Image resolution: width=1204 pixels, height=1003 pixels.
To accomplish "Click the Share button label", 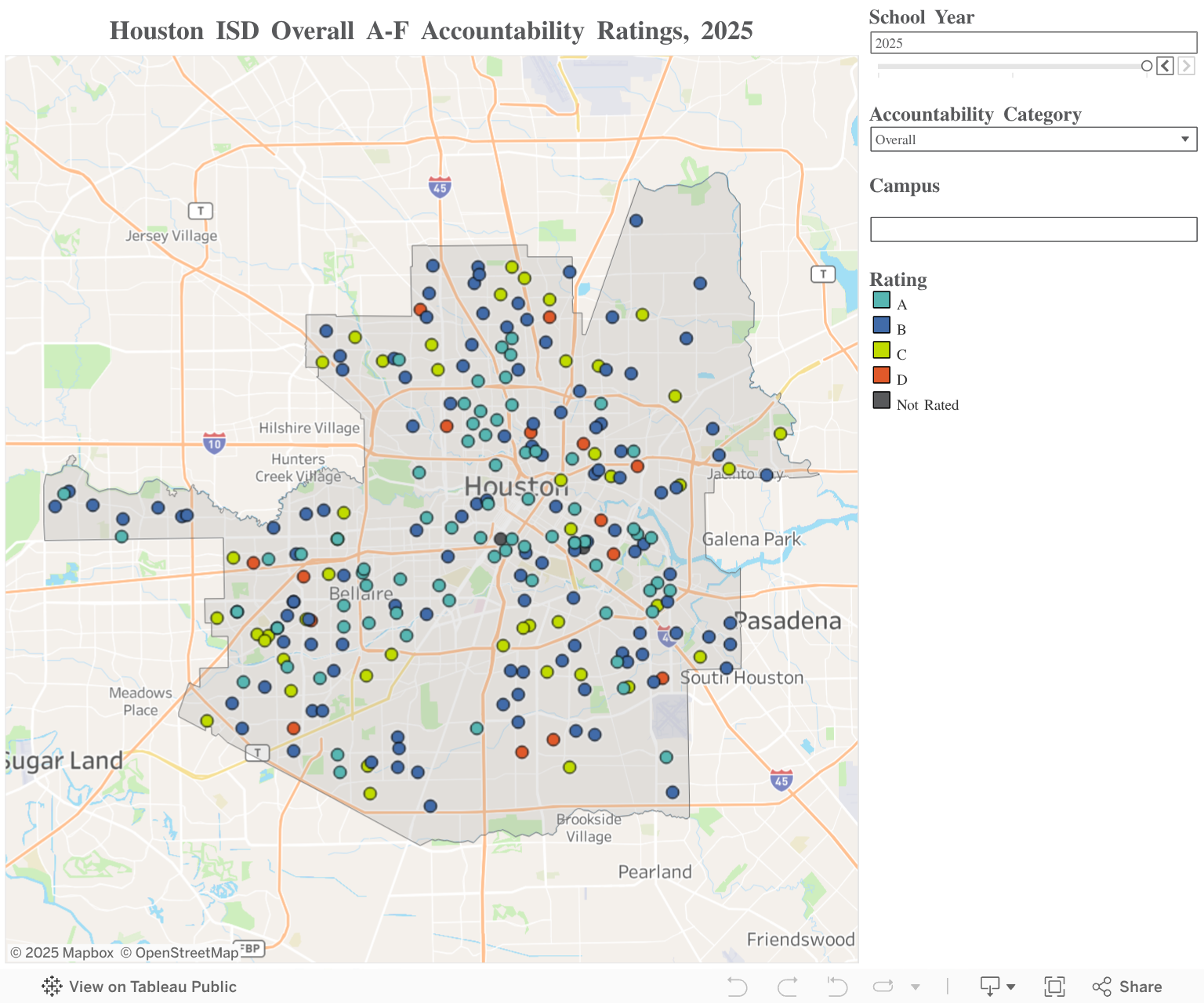I will (x=1141, y=987).
